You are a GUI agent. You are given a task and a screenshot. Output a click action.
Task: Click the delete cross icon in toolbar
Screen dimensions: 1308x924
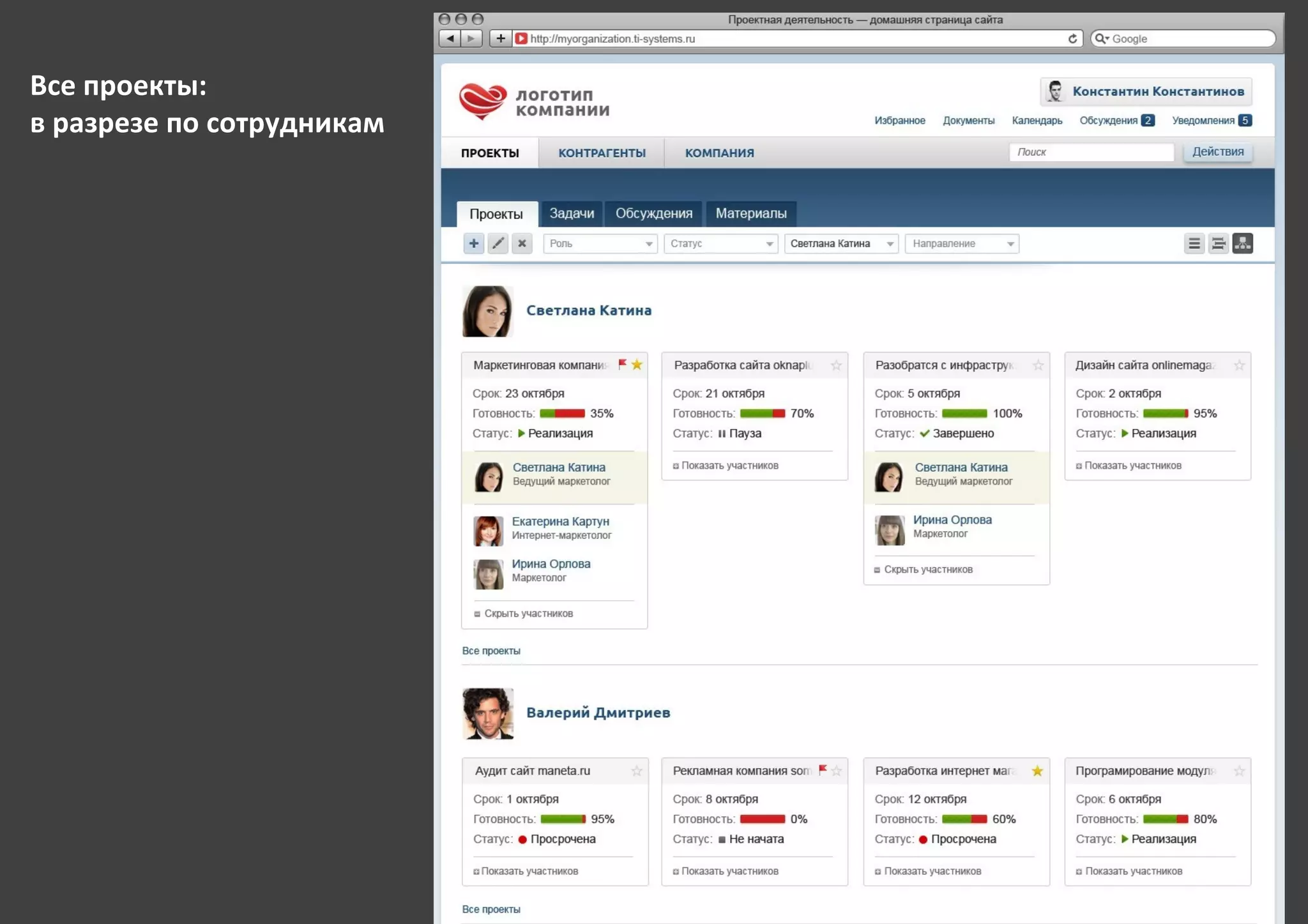(522, 243)
